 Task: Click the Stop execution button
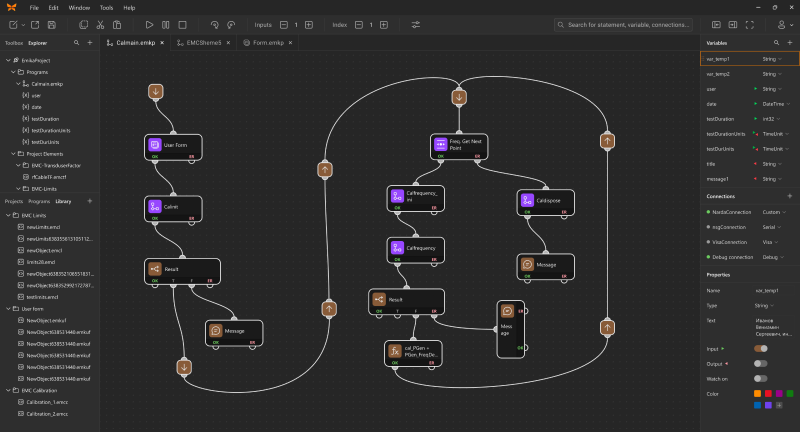pyautogui.click(x=182, y=24)
